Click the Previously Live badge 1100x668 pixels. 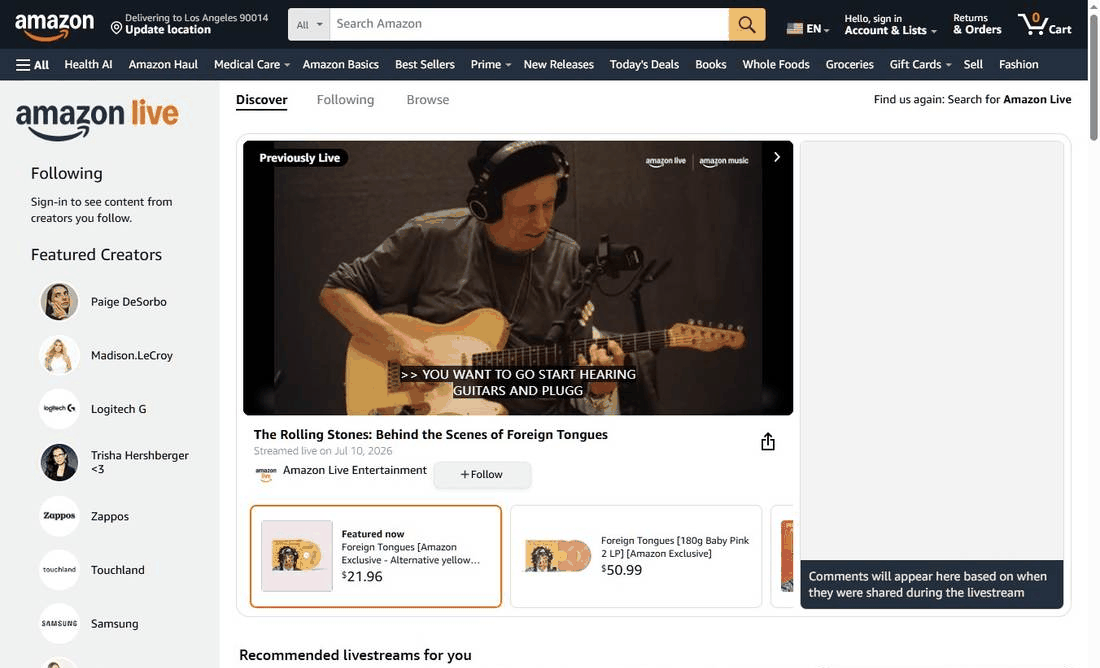pyautogui.click(x=300, y=158)
